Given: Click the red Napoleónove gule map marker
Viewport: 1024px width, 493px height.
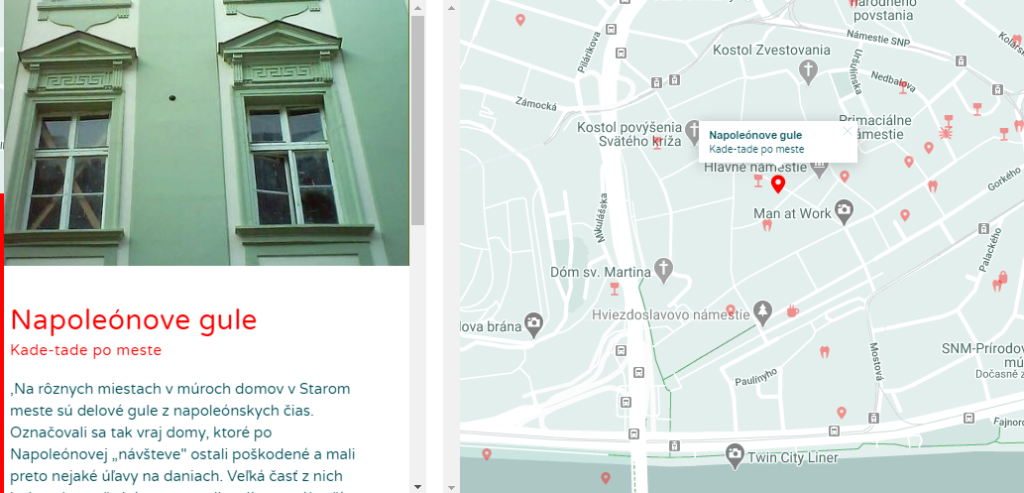Looking at the screenshot, I should (x=778, y=184).
